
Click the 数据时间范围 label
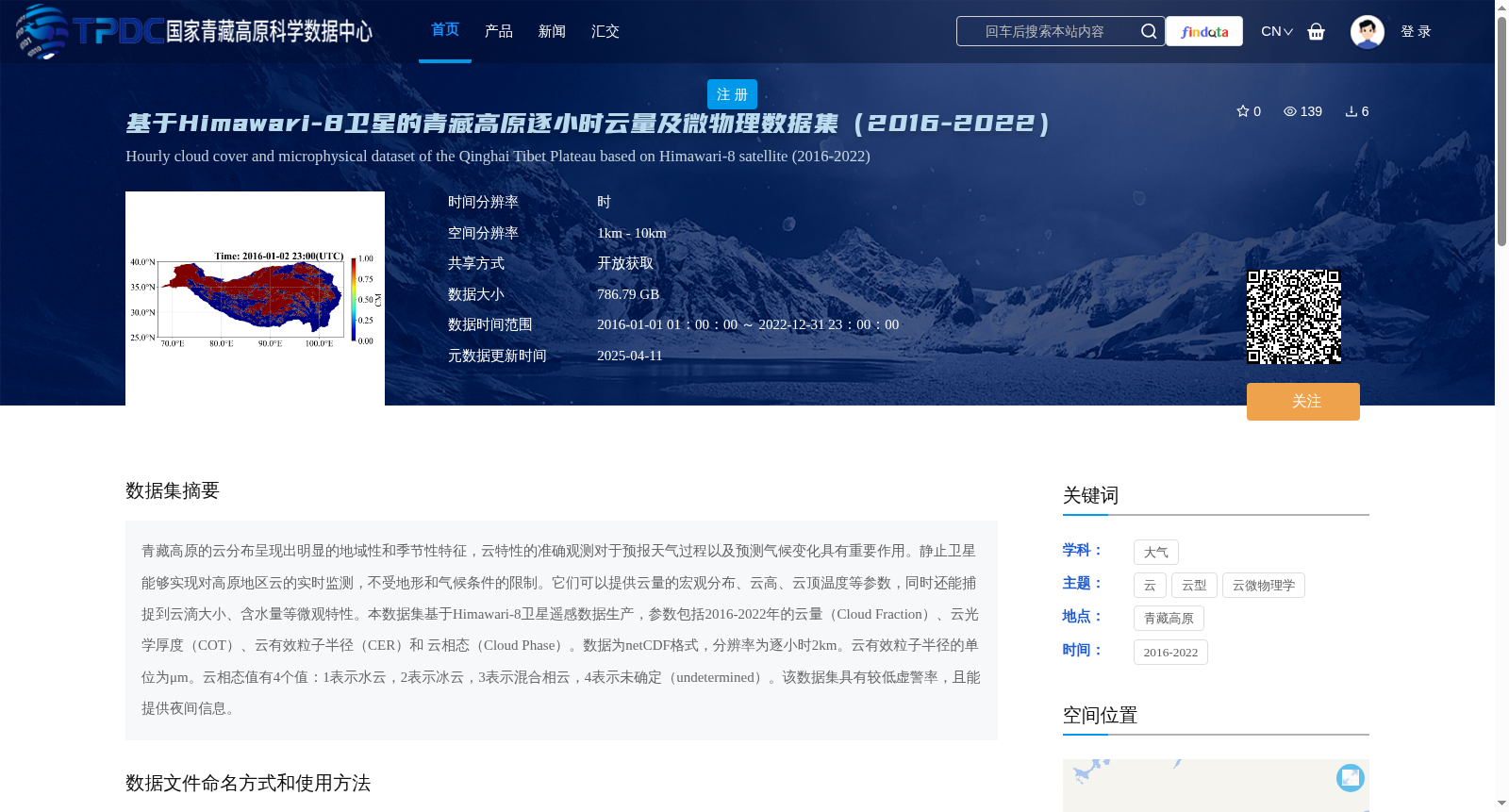tap(490, 324)
